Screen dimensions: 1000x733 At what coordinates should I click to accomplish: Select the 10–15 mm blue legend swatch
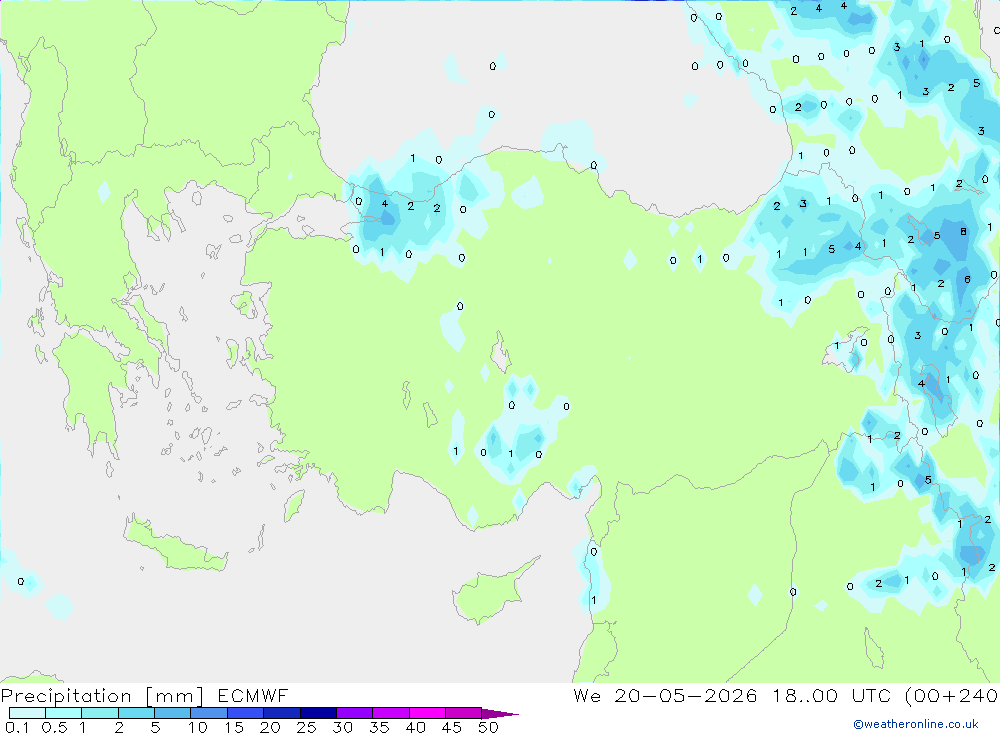click(x=209, y=713)
